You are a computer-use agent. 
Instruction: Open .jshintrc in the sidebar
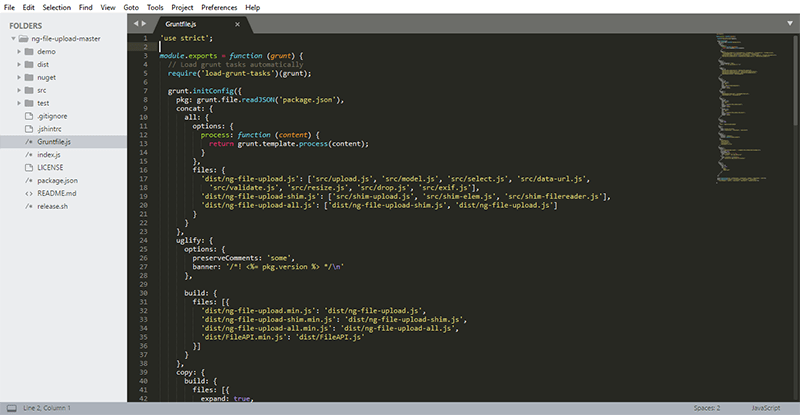[x=49, y=129]
